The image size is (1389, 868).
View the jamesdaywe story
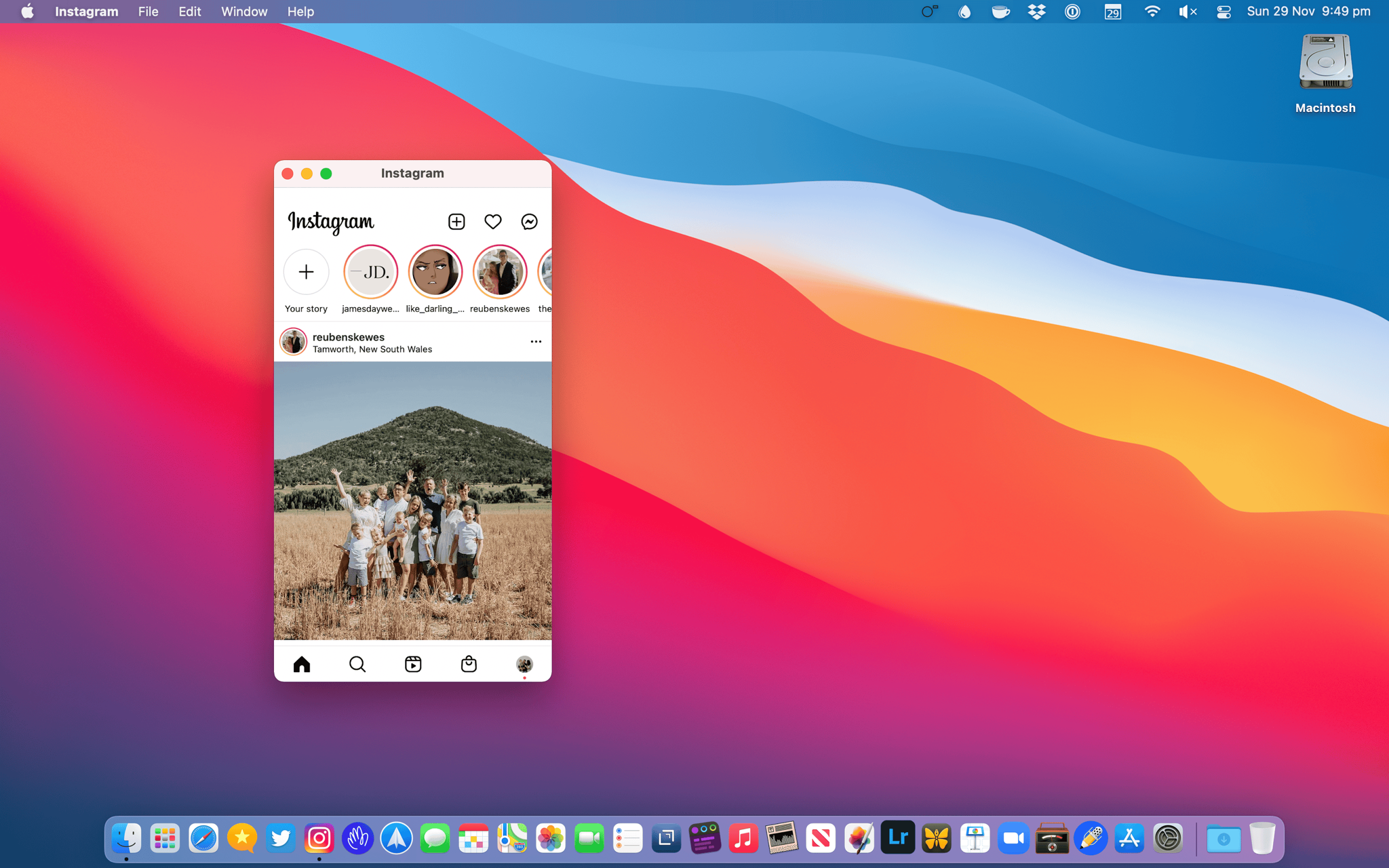(370, 272)
